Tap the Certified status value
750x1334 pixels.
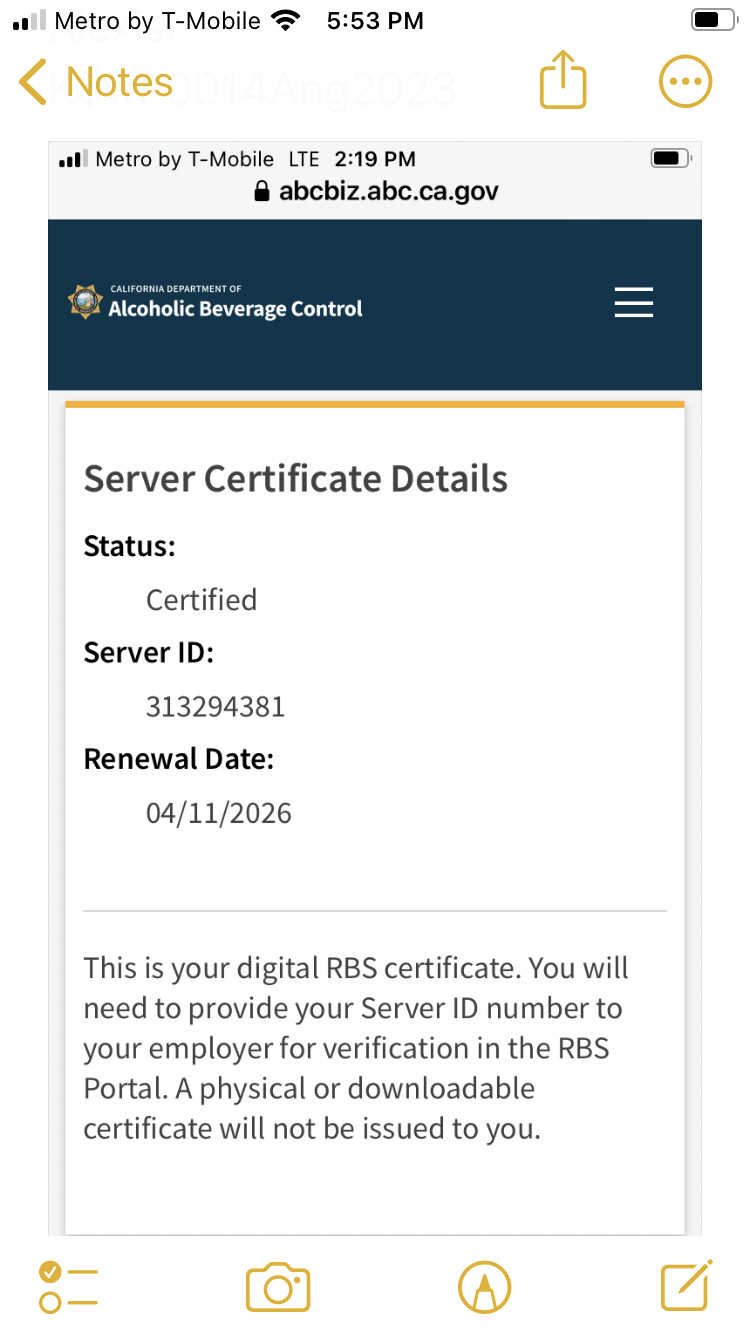click(x=201, y=600)
